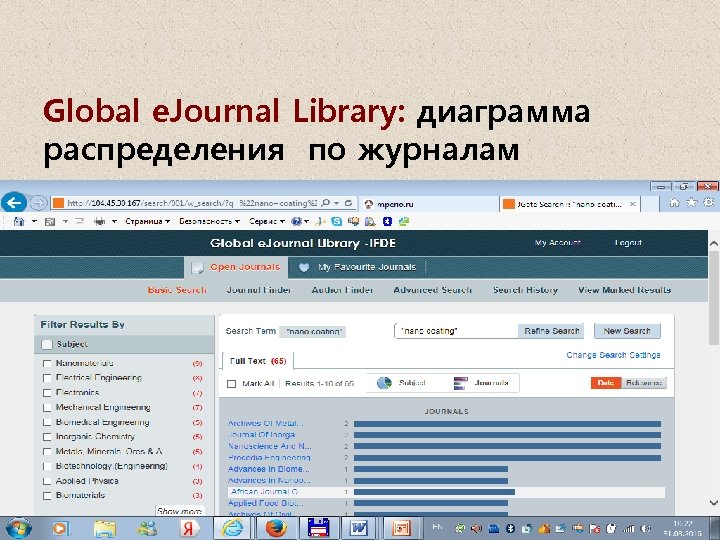Check the Electronics filter checkbox
720x540 pixels.
click(x=47, y=393)
